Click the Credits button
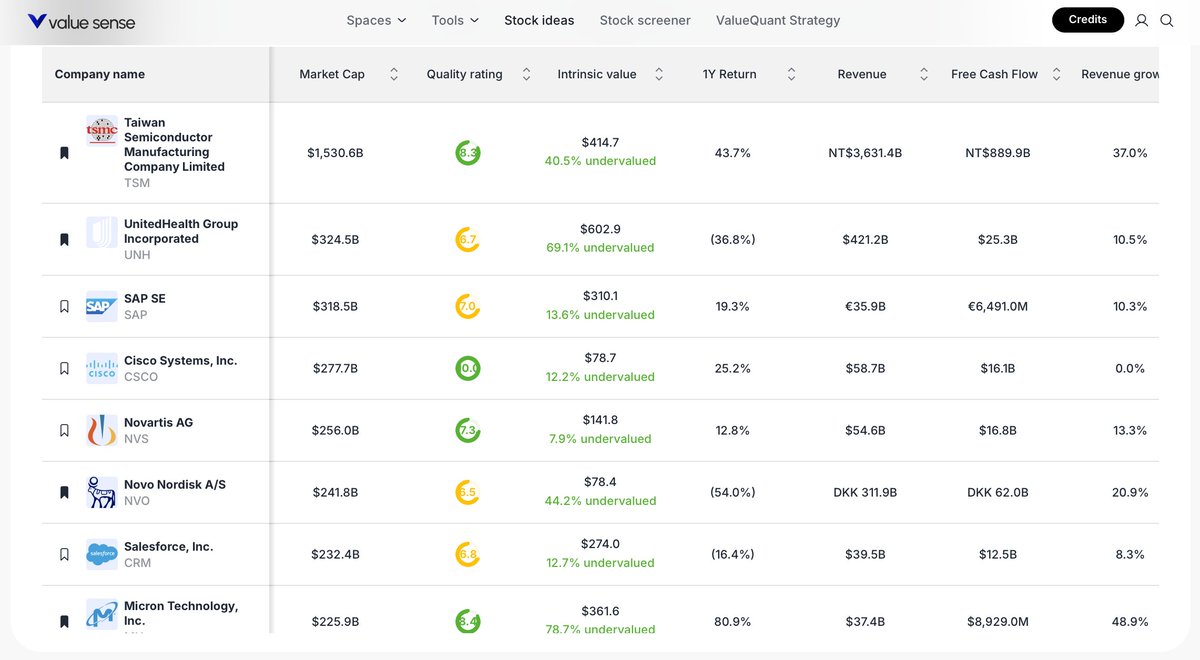 (1088, 19)
